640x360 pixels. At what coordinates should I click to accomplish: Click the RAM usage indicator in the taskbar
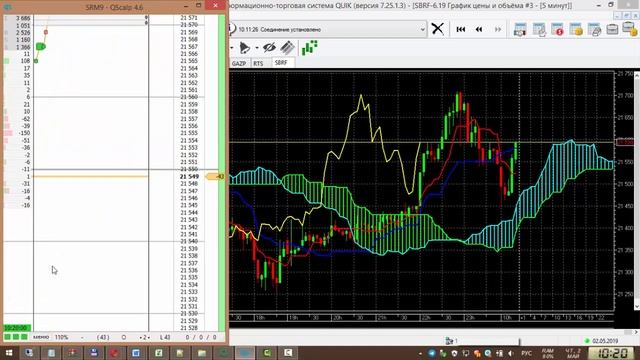548,353
